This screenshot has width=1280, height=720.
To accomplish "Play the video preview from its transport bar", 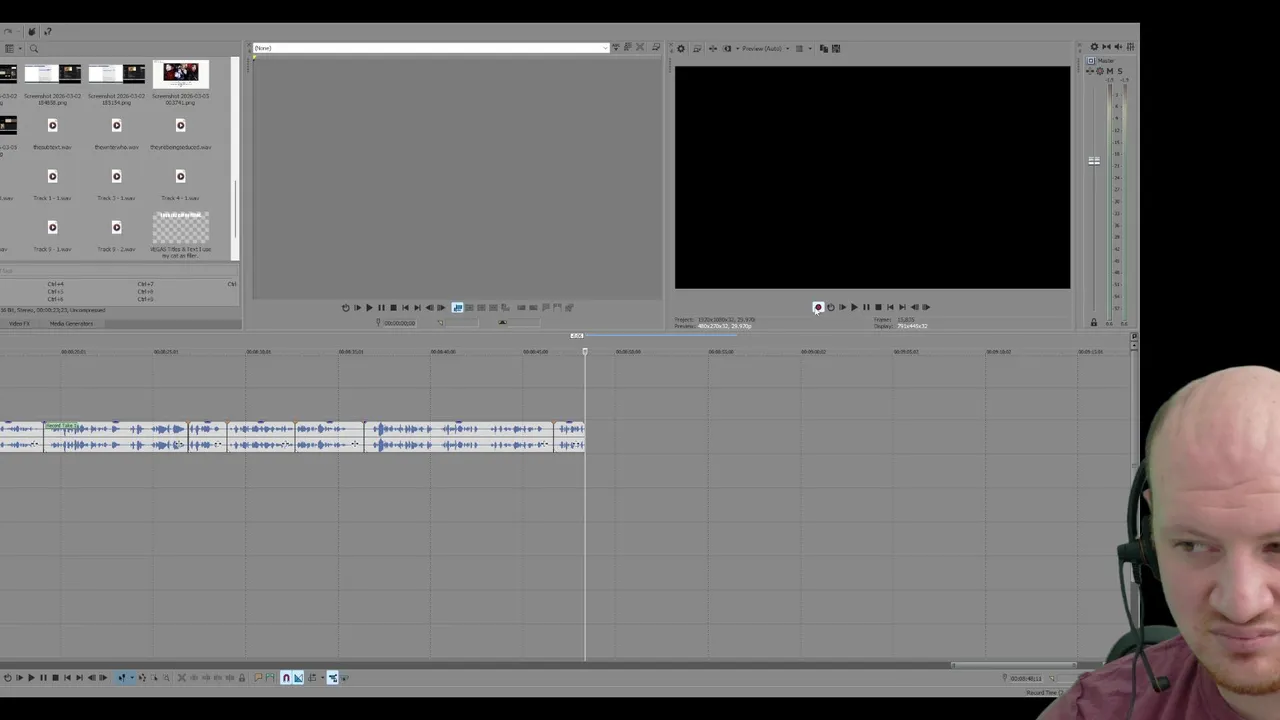I will pyautogui.click(x=854, y=307).
